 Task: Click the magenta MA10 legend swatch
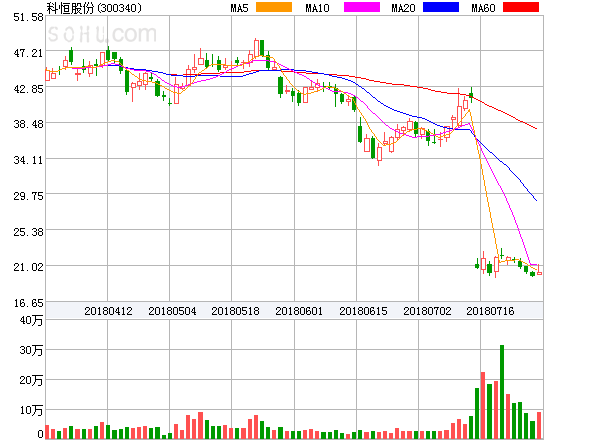362,7
